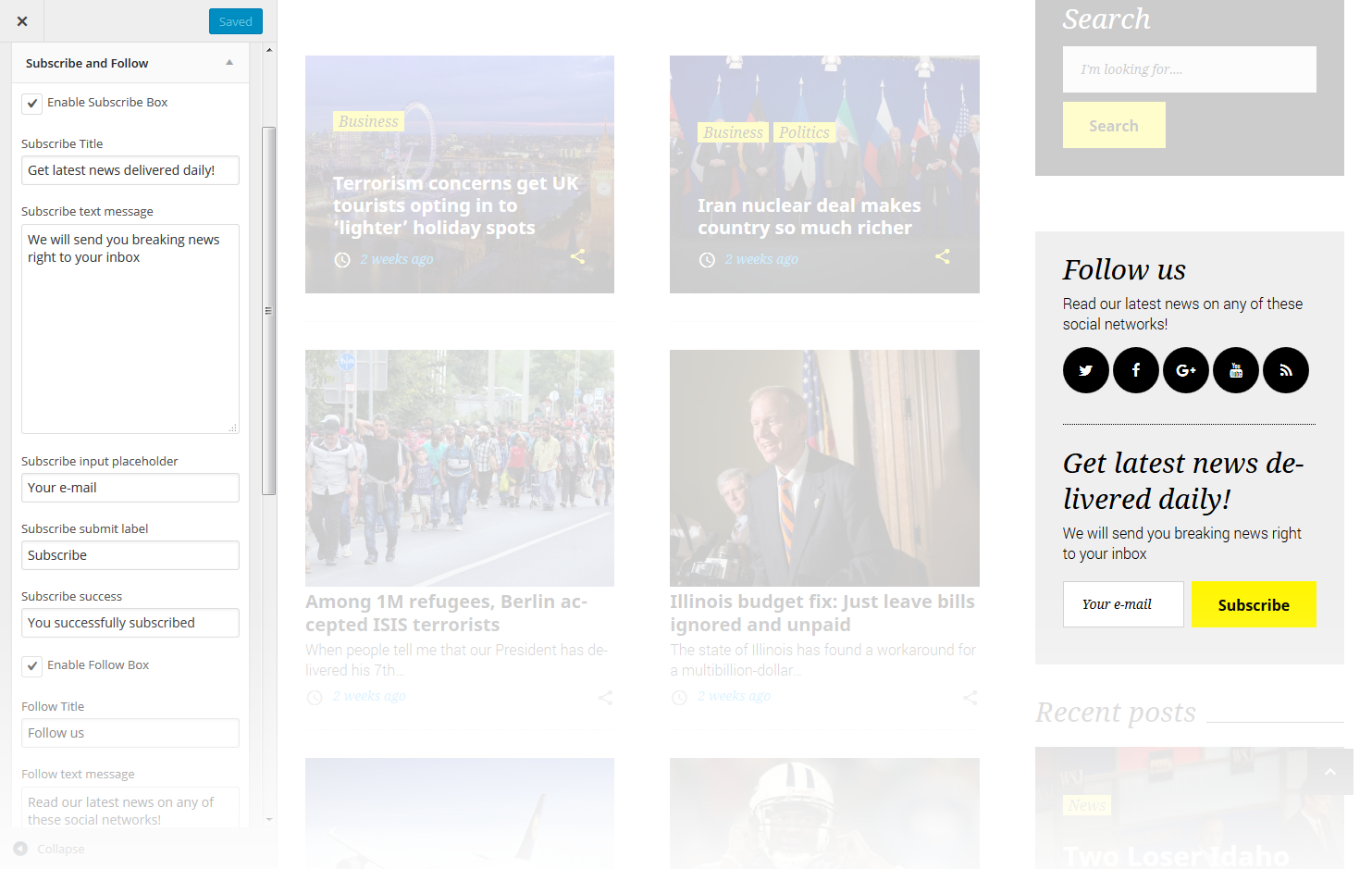Click the RSS feed icon
Viewport: 1372px width, 869px height.
[x=1285, y=370]
